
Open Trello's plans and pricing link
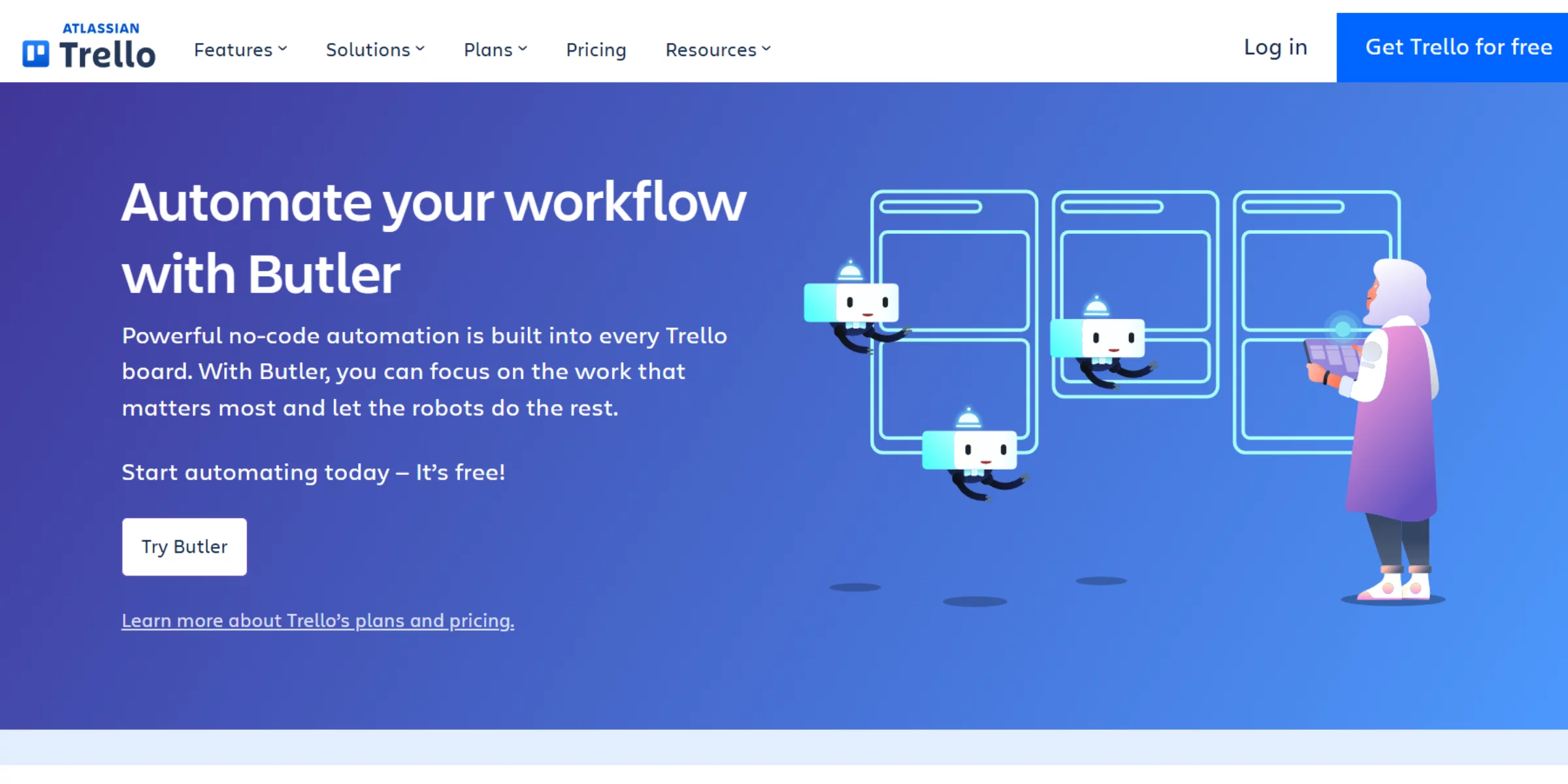click(x=318, y=620)
